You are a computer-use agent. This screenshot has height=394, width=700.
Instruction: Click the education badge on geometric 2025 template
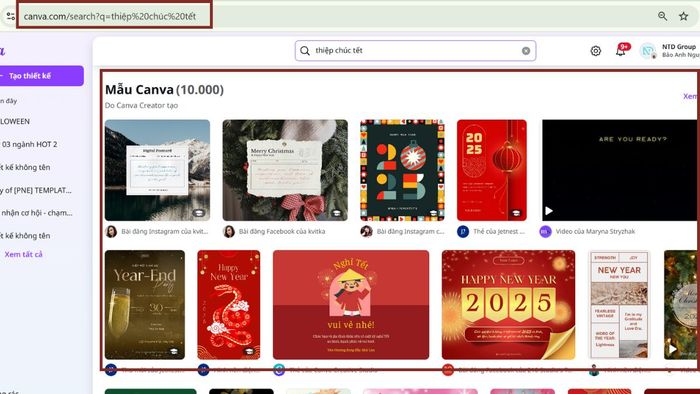click(x=434, y=213)
